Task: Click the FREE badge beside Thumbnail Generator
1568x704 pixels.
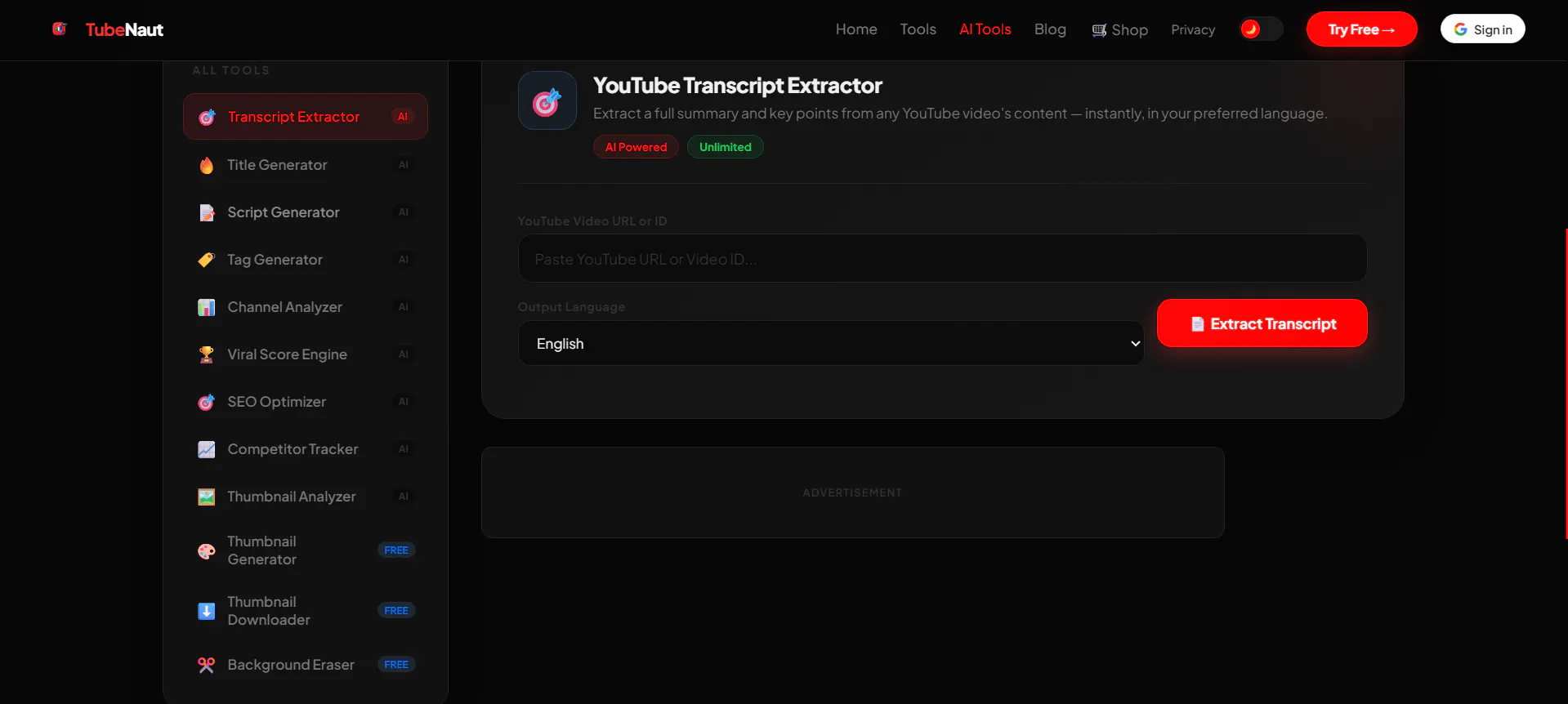Action: point(396,550)
